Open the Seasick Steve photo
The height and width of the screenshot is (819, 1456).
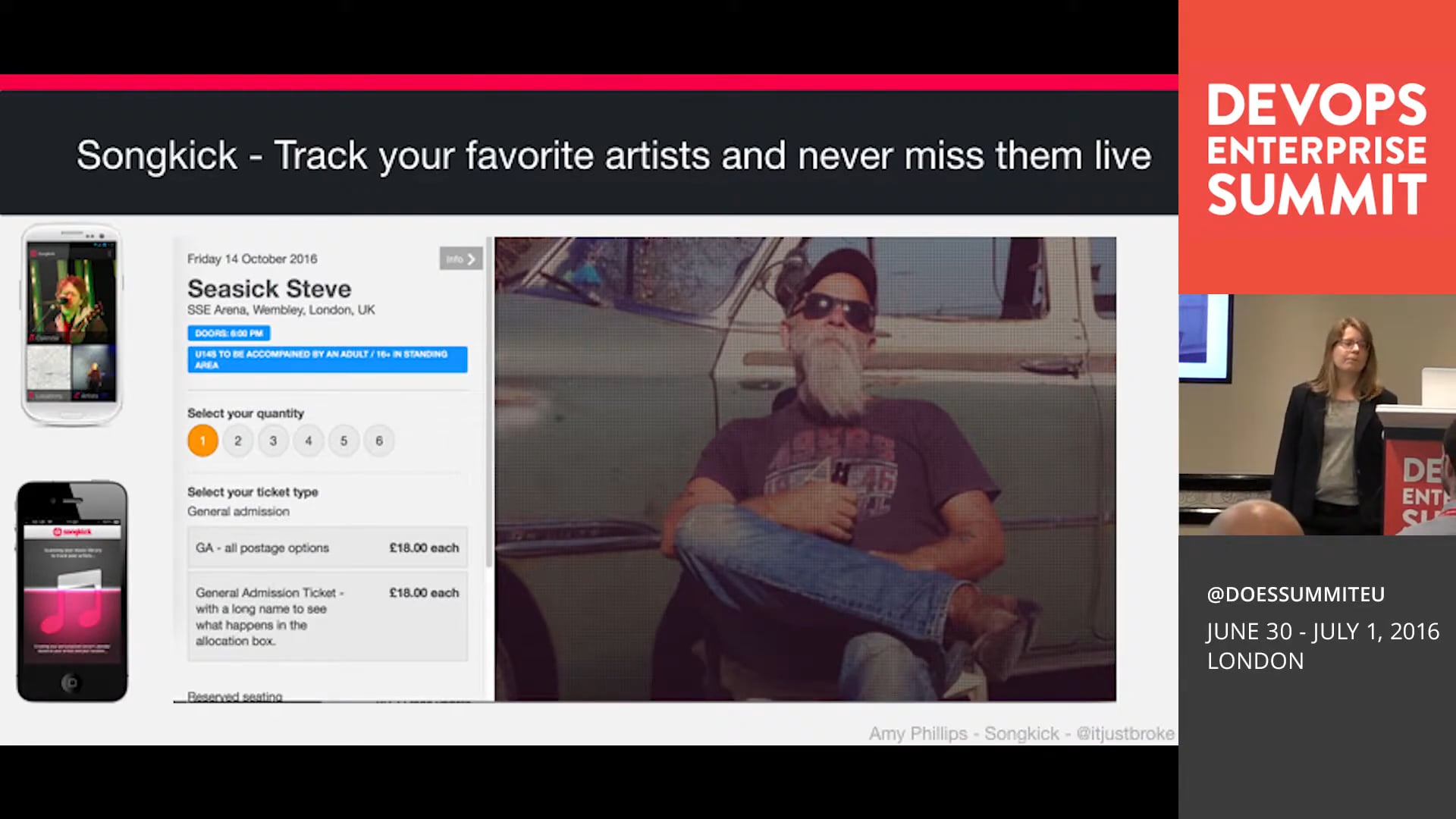(x=805, y=469)
